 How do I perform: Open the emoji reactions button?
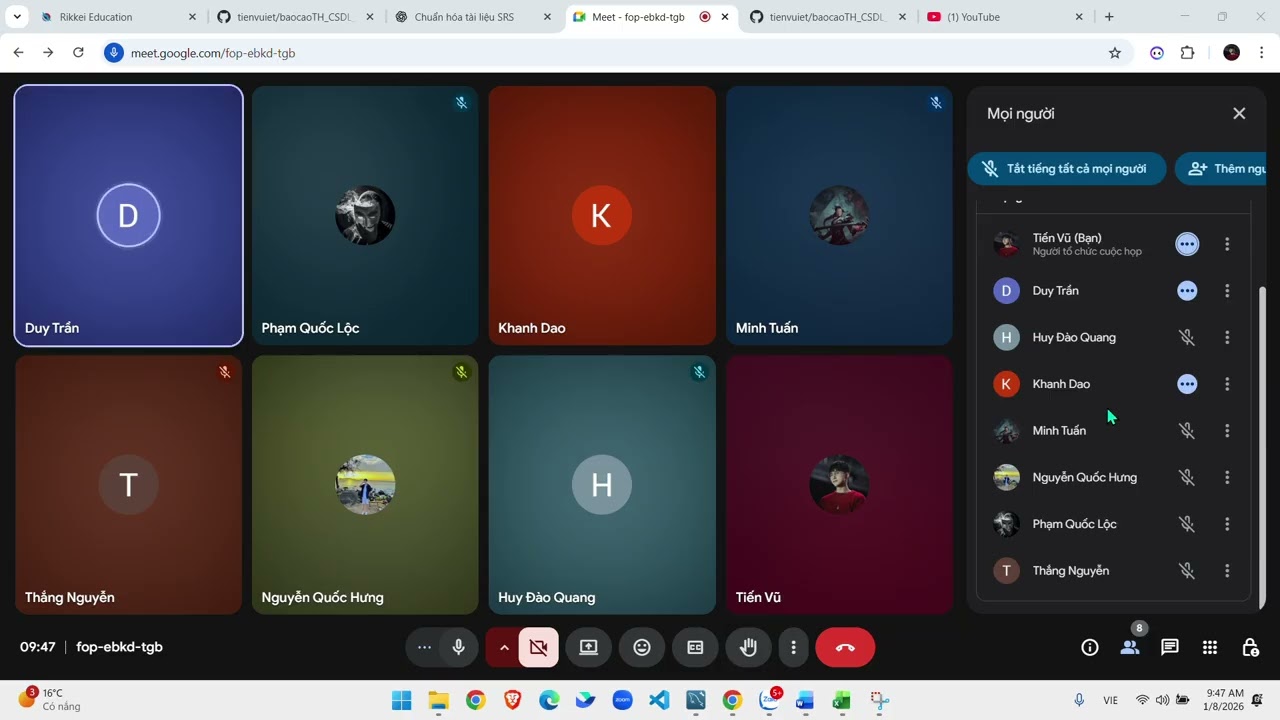[642, 647]
